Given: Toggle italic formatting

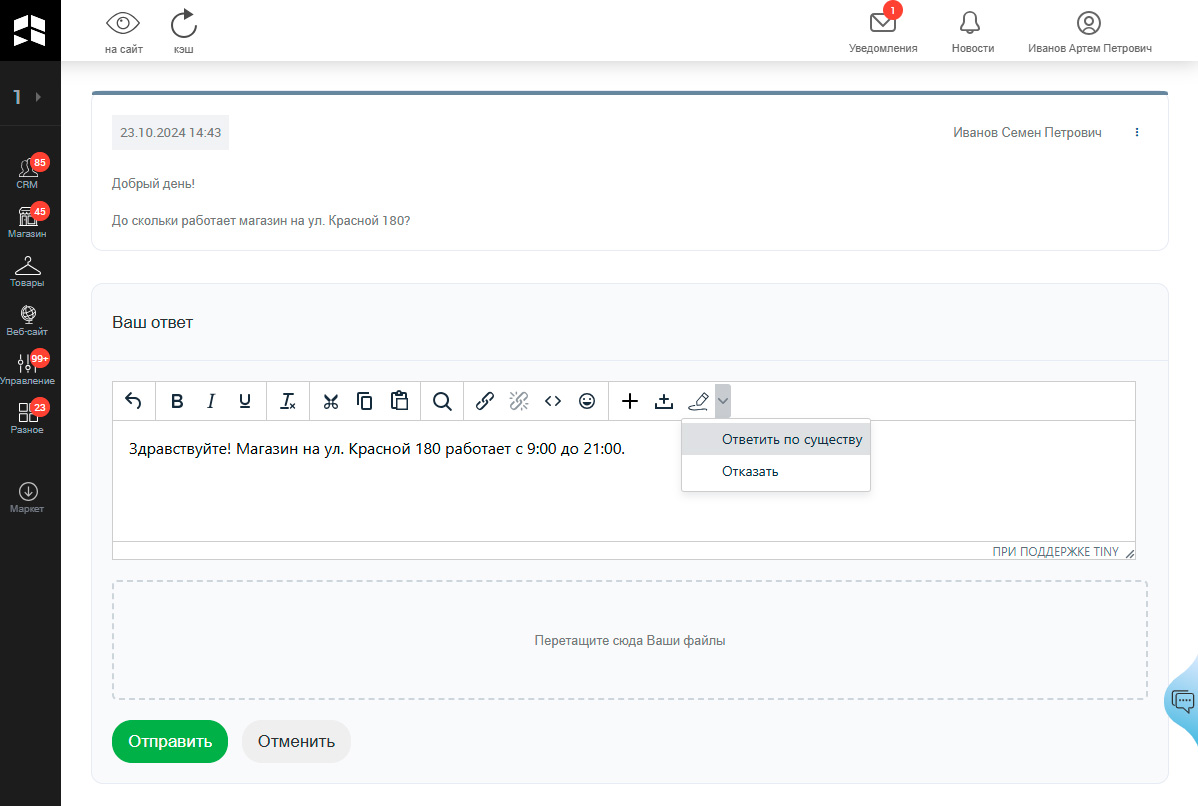Looking at the screenshot, I should [x=211, y=401].
